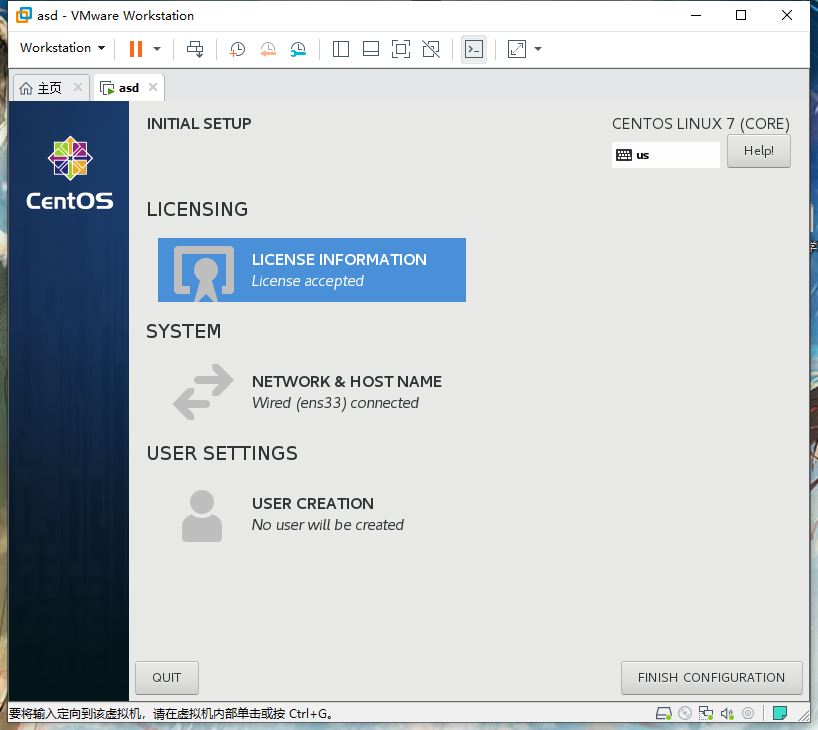The image size is (818, 730).
Task: Click the network adapter status icon
Action: coord(706,713)
